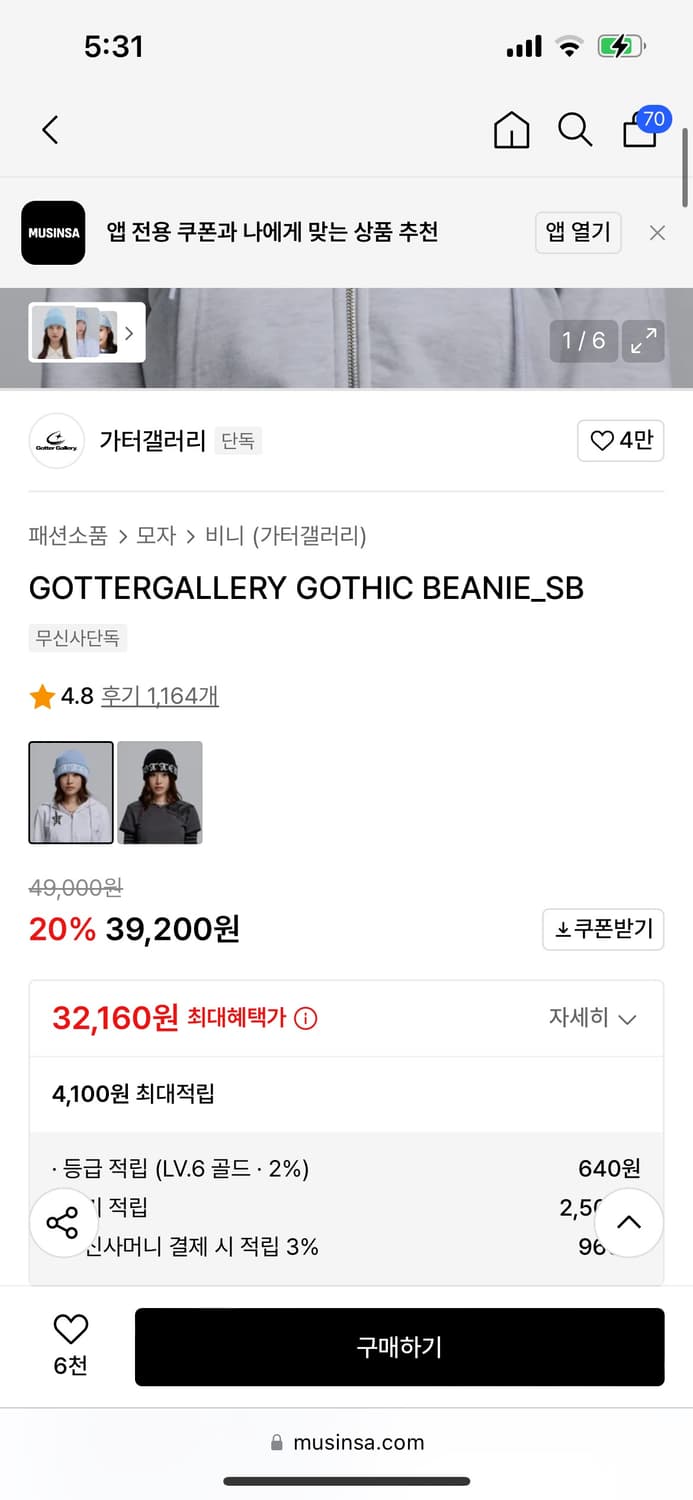This screenshot has width=693, height=1500.
Task: Select the black beanie color thumbnail
Action: pos(159,792)
